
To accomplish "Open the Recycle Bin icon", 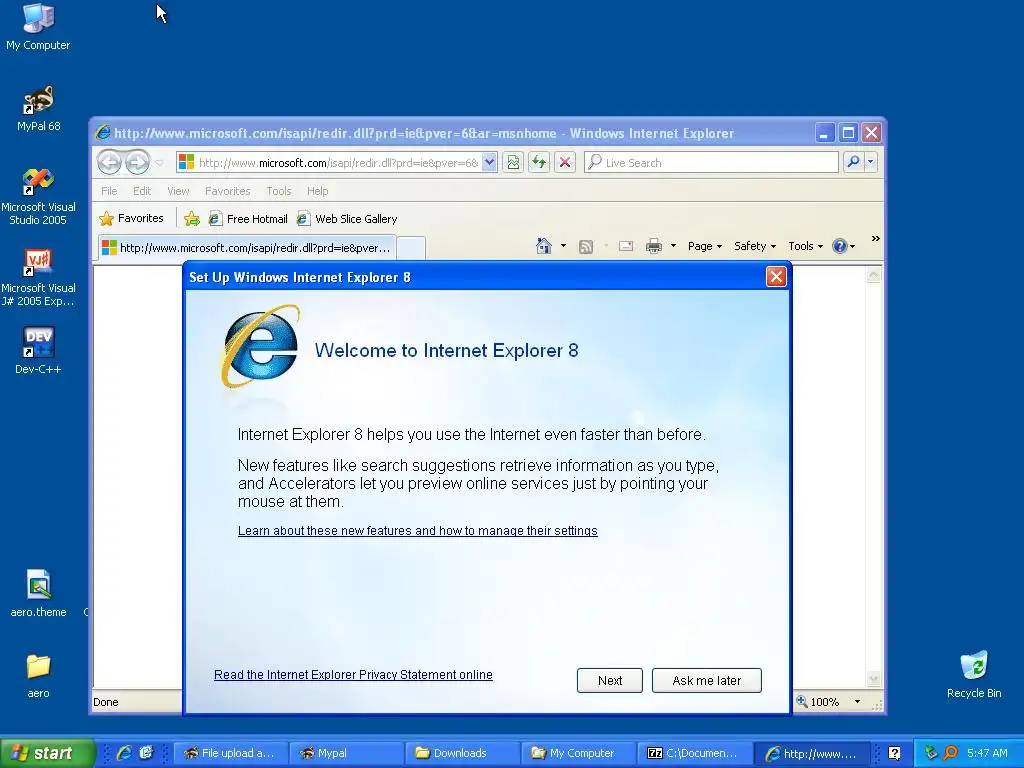I will tap(974, 675).
